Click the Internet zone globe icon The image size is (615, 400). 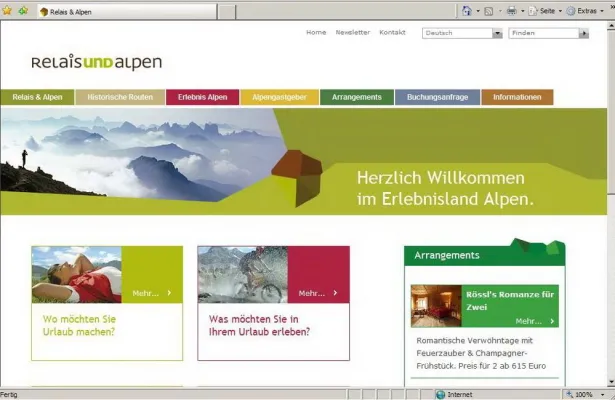(x=440, y=395)
